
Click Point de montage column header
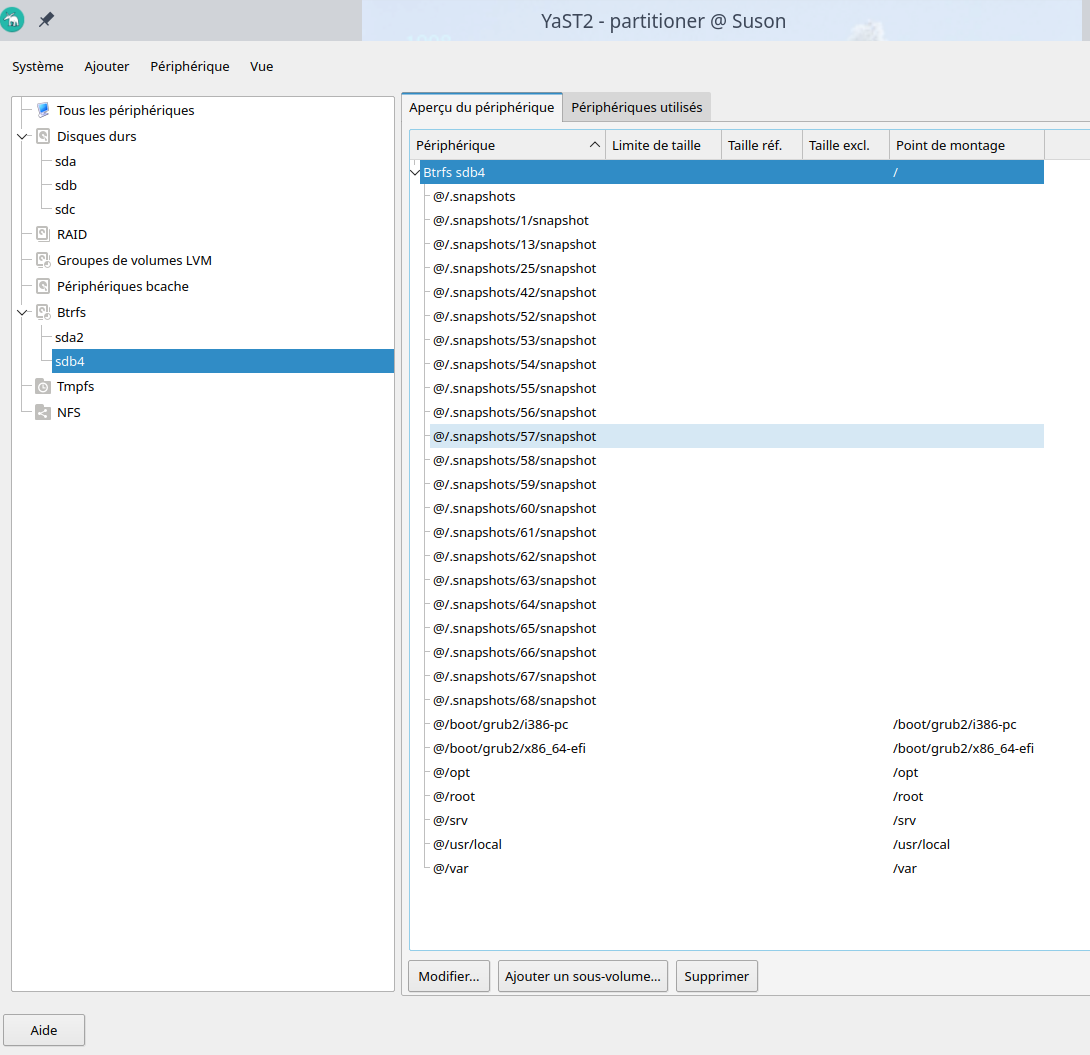[967, 145]
